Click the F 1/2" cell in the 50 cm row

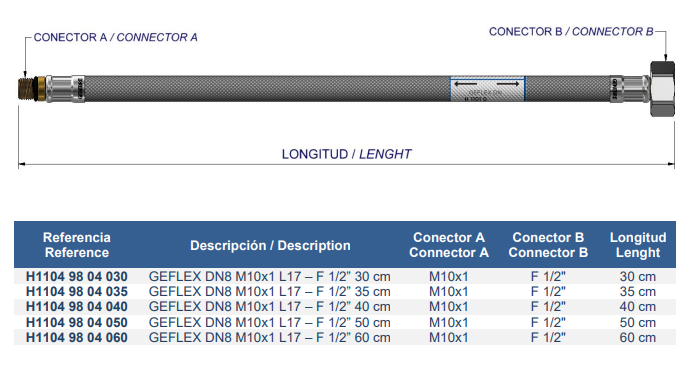[x=548, y=322]
